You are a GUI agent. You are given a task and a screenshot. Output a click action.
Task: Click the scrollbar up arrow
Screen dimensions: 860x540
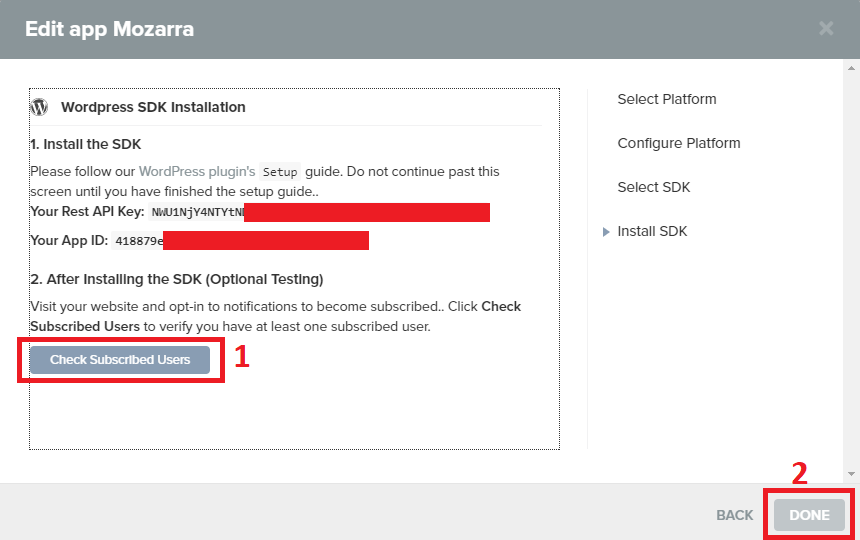pyautogui.click(x=851, y=69)
